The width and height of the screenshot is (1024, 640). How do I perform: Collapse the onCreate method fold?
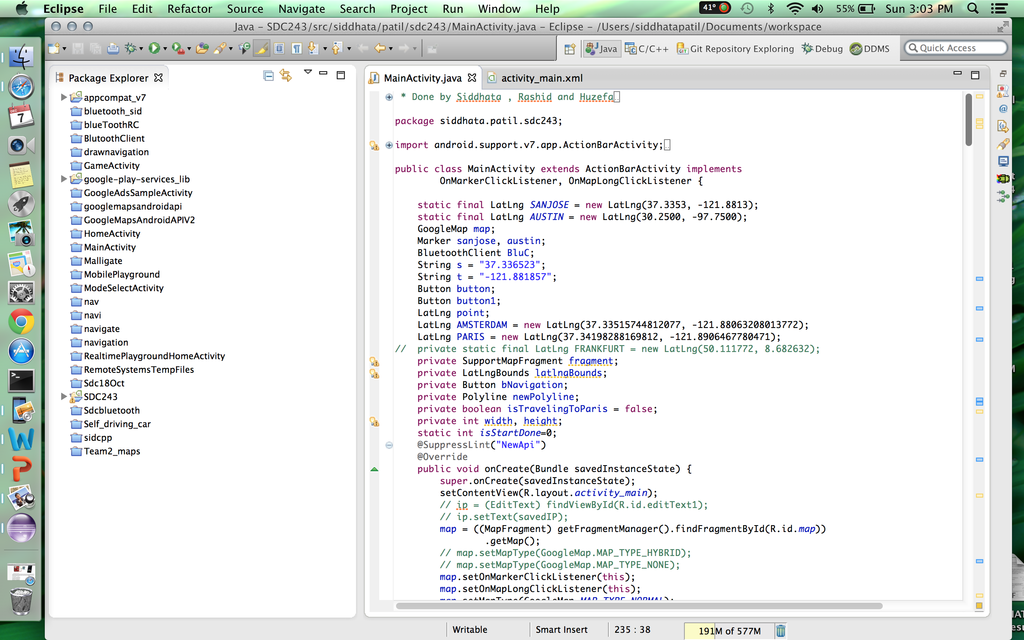tap(389, 445)
